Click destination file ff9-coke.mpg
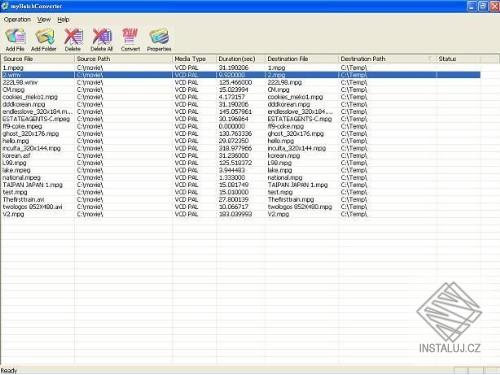500x375 pixels. coord(286,126)
